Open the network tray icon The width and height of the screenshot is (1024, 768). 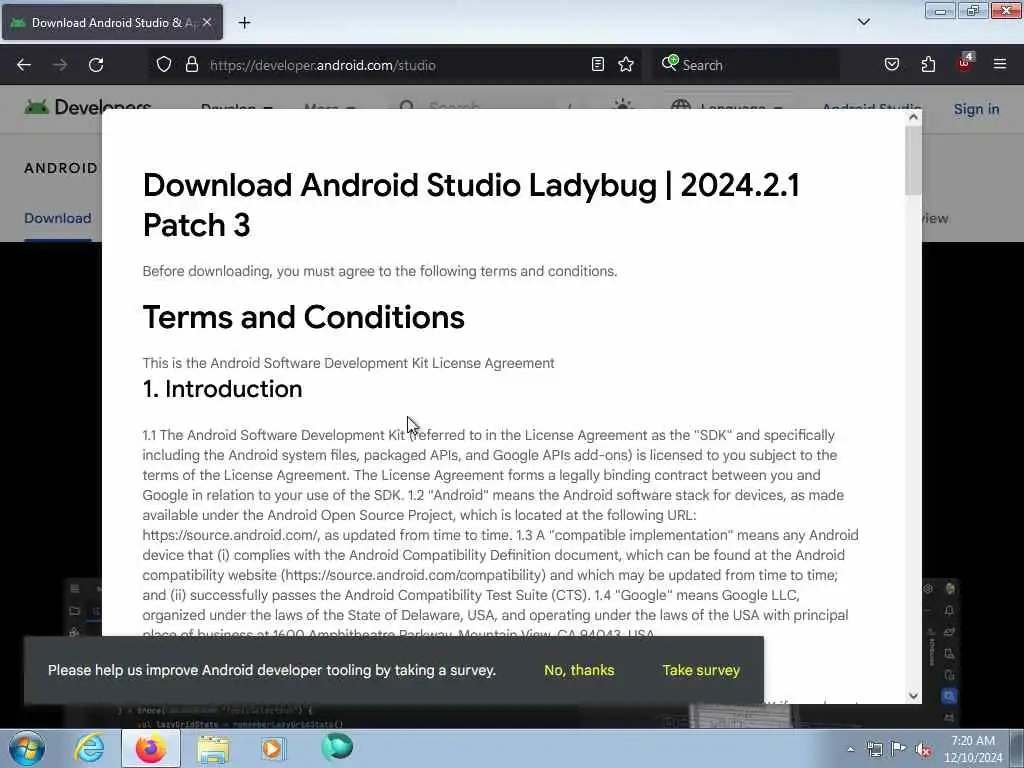pos(874,749)
